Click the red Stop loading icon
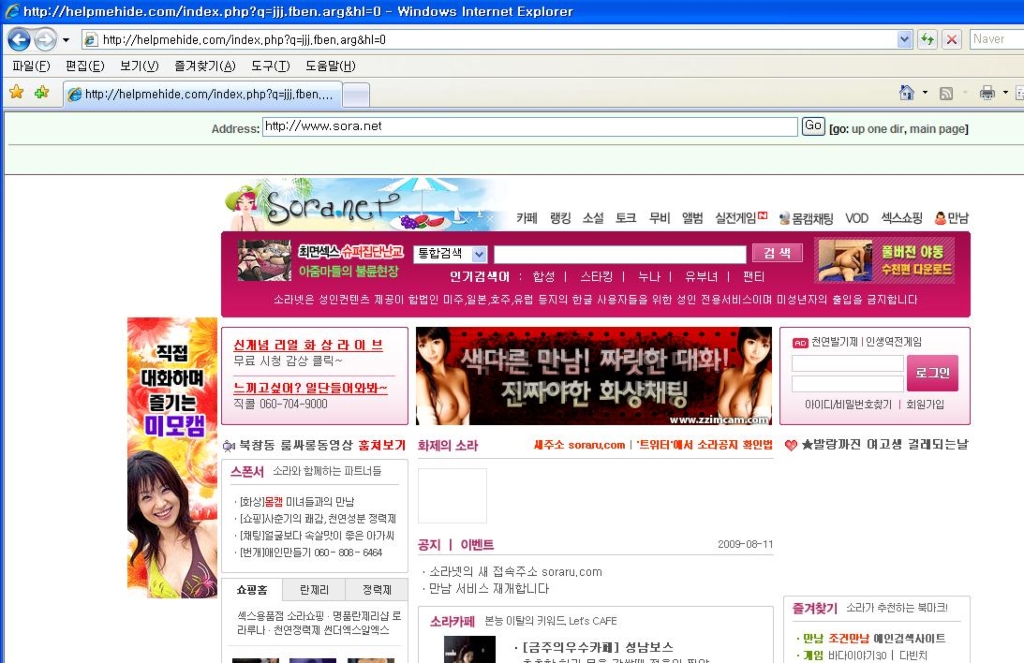This screenshot has width=1024, height=663. click(x=952, y=40)
